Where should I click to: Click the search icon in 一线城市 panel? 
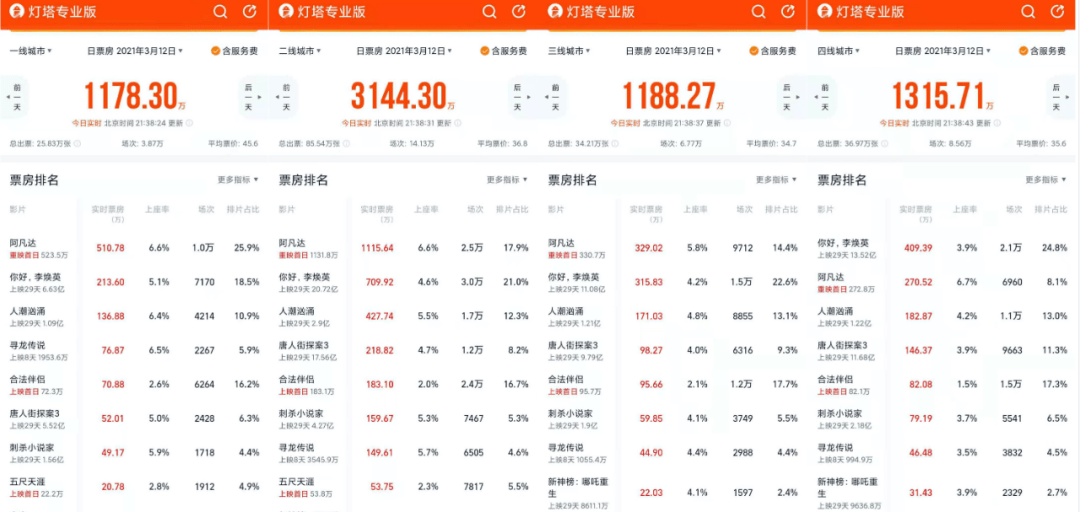point(220,12)
